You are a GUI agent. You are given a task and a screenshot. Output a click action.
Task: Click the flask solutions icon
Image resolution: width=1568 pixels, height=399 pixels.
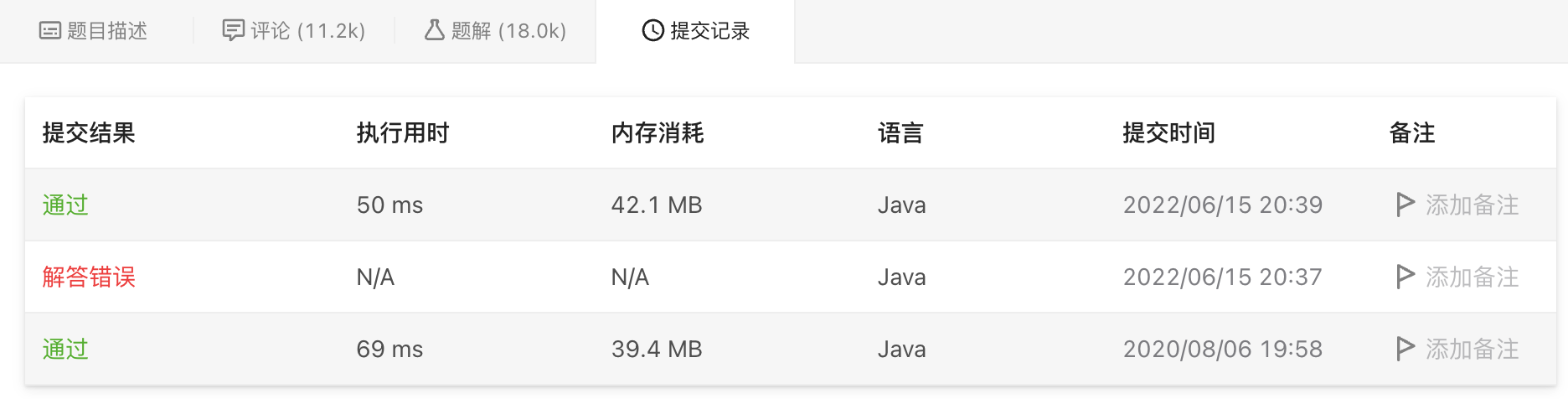pyautogui.click(x=434, y=30)
